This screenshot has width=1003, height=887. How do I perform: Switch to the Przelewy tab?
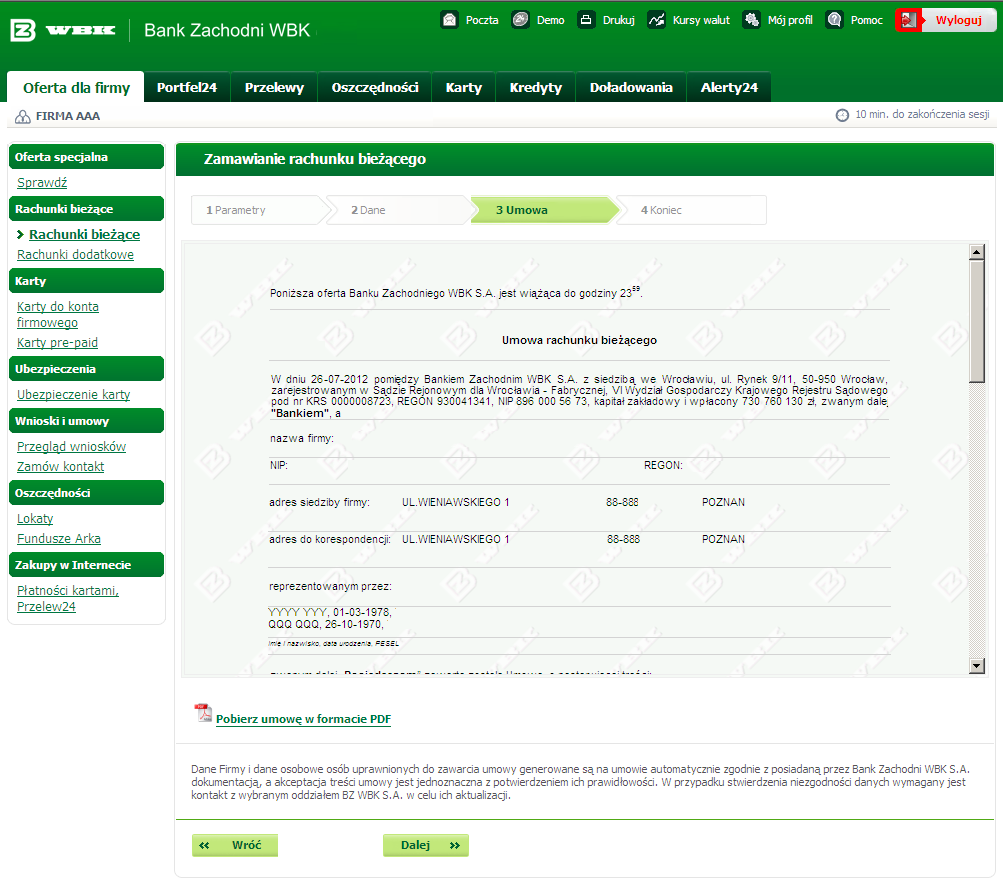point(274,87)
